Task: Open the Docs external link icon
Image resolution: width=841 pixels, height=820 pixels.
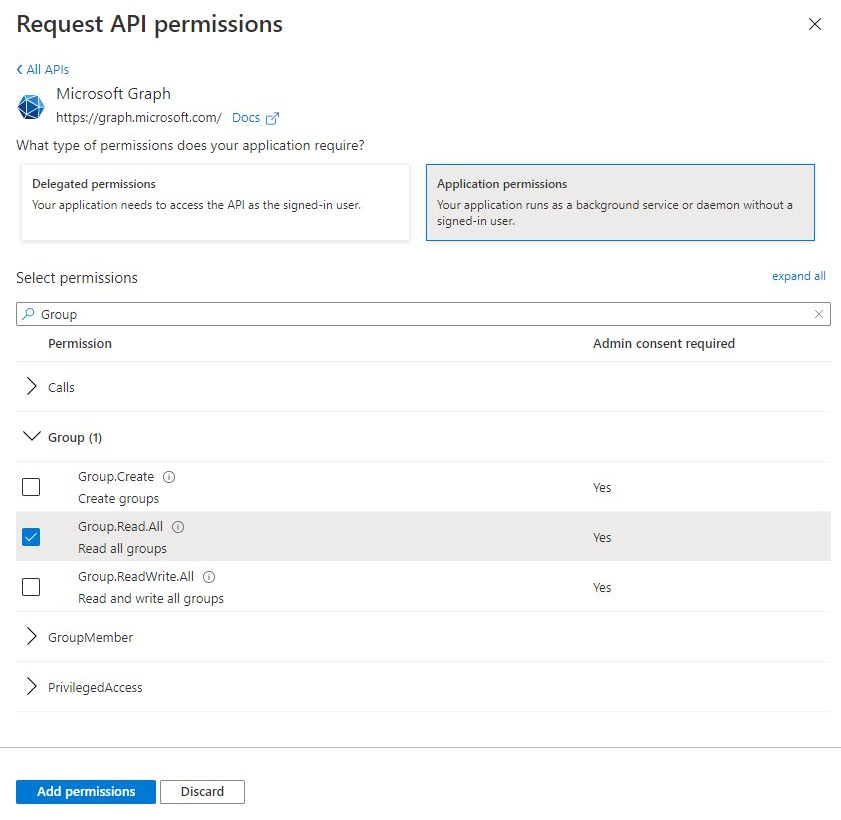Action: (x=272, y=118)
